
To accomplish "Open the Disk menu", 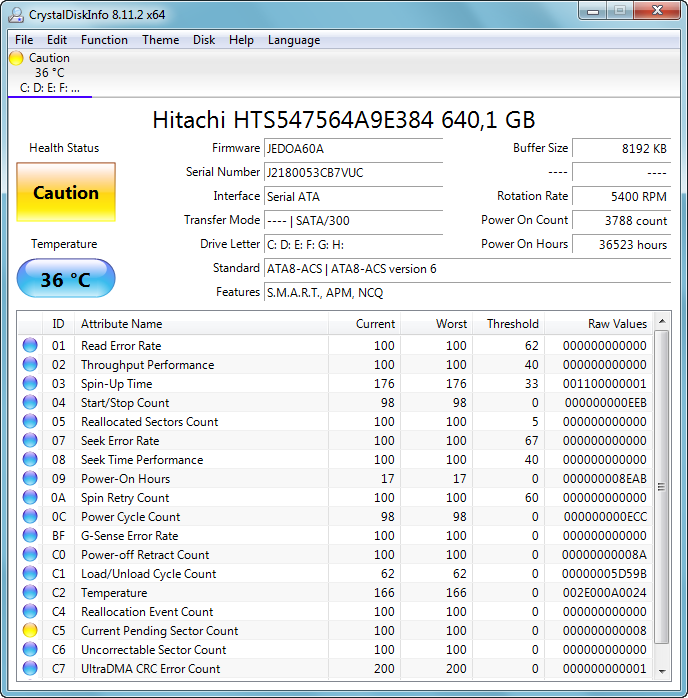I will click(204, 40).
